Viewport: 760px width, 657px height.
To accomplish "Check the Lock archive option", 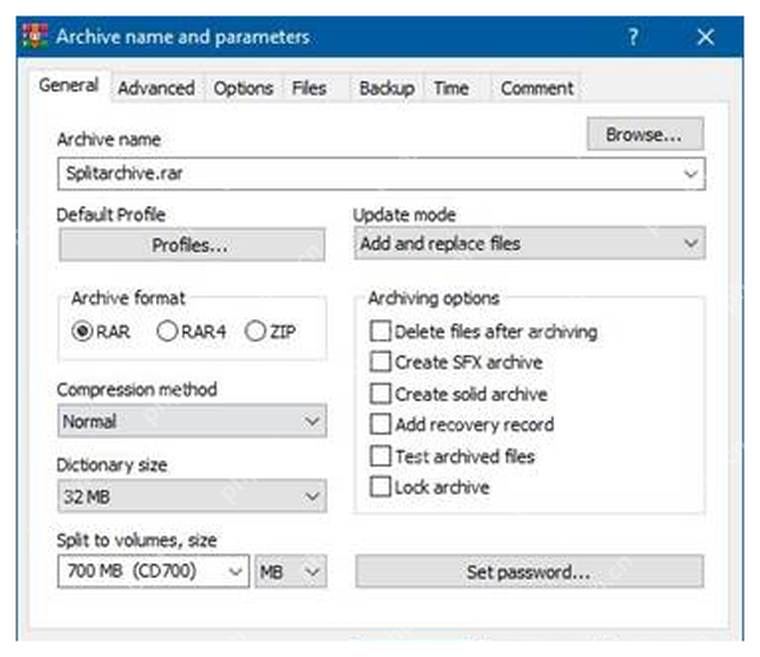I will click(x=429, y=487).
